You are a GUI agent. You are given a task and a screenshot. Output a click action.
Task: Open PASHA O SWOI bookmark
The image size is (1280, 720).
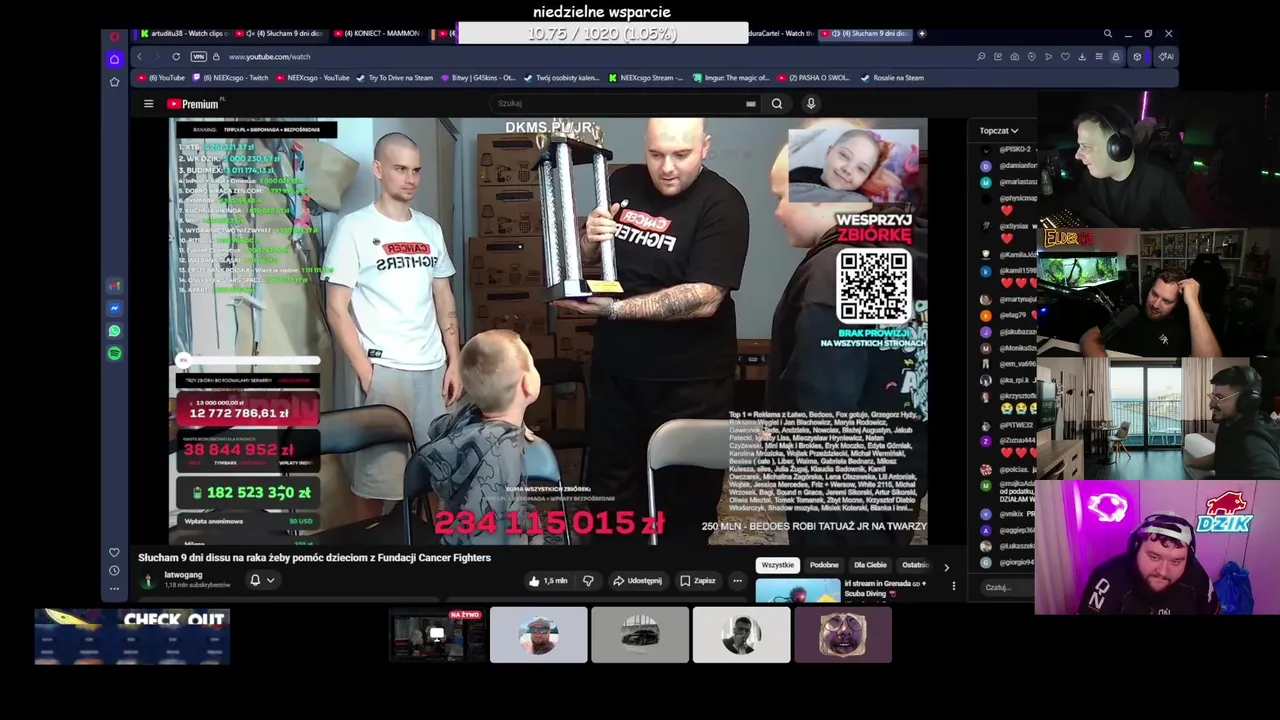click(x=813, y=78)
